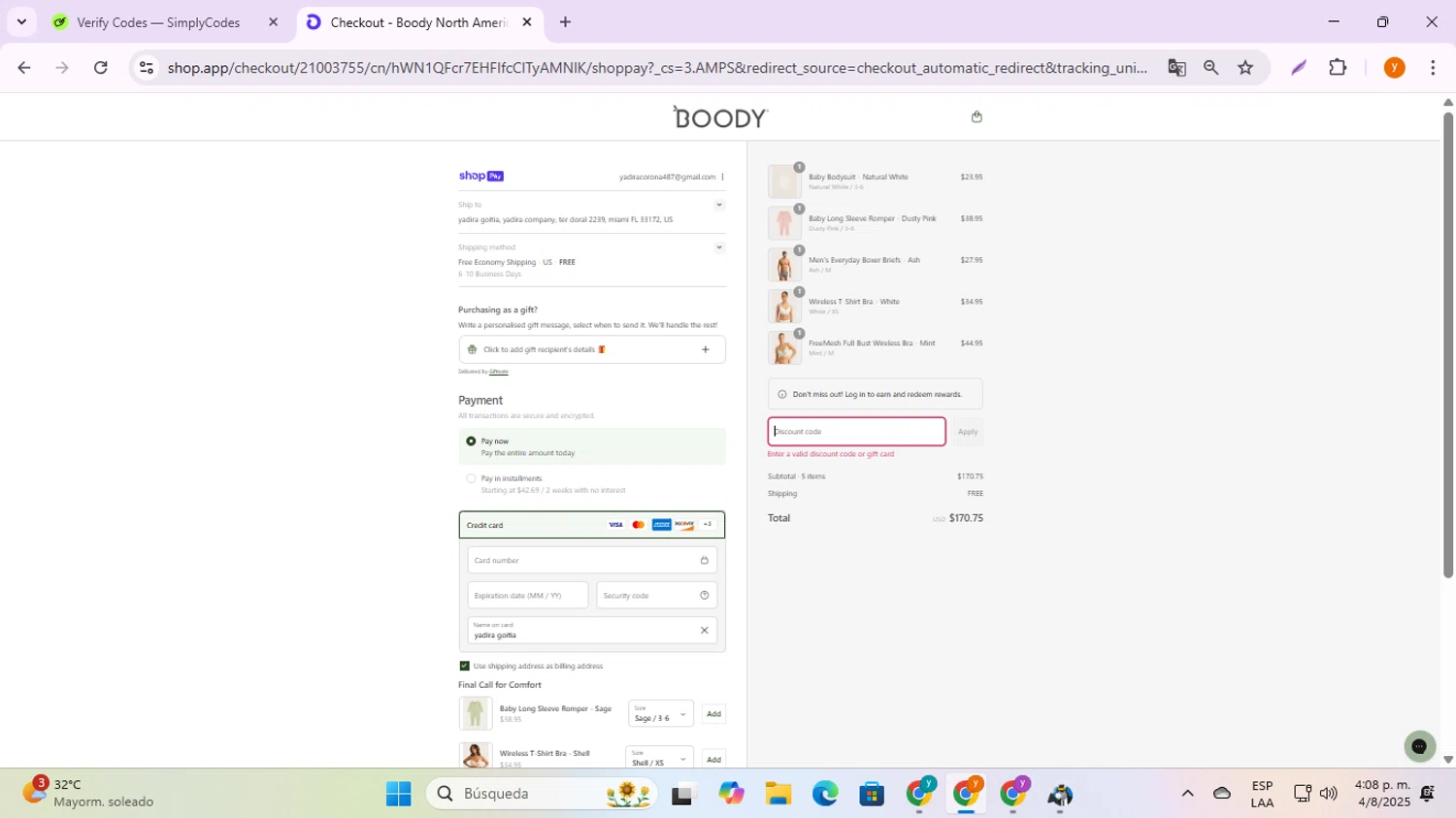Click the Shop Pay logo

click(480, 176)
